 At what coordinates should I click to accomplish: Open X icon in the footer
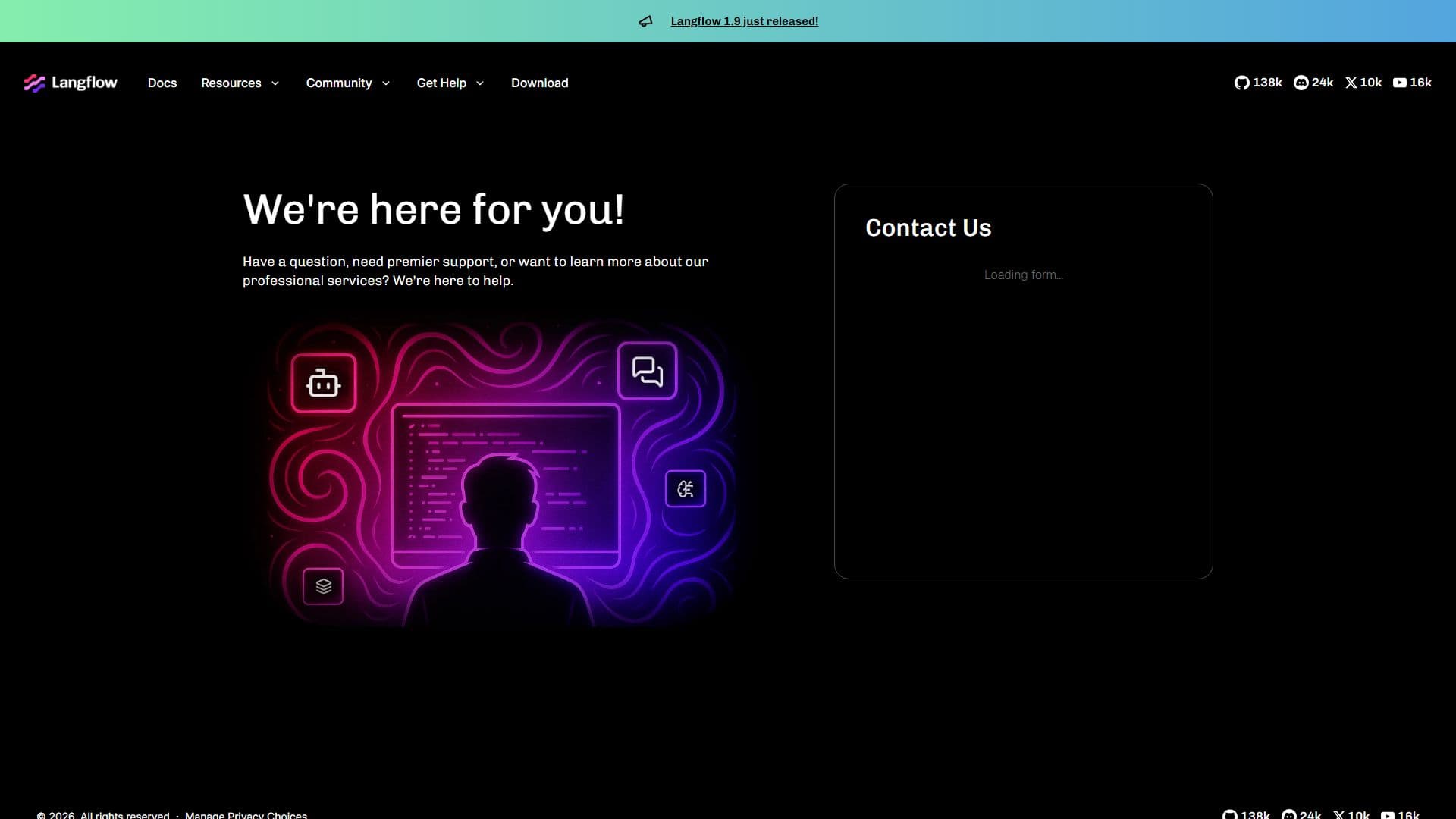point(1339,815)
